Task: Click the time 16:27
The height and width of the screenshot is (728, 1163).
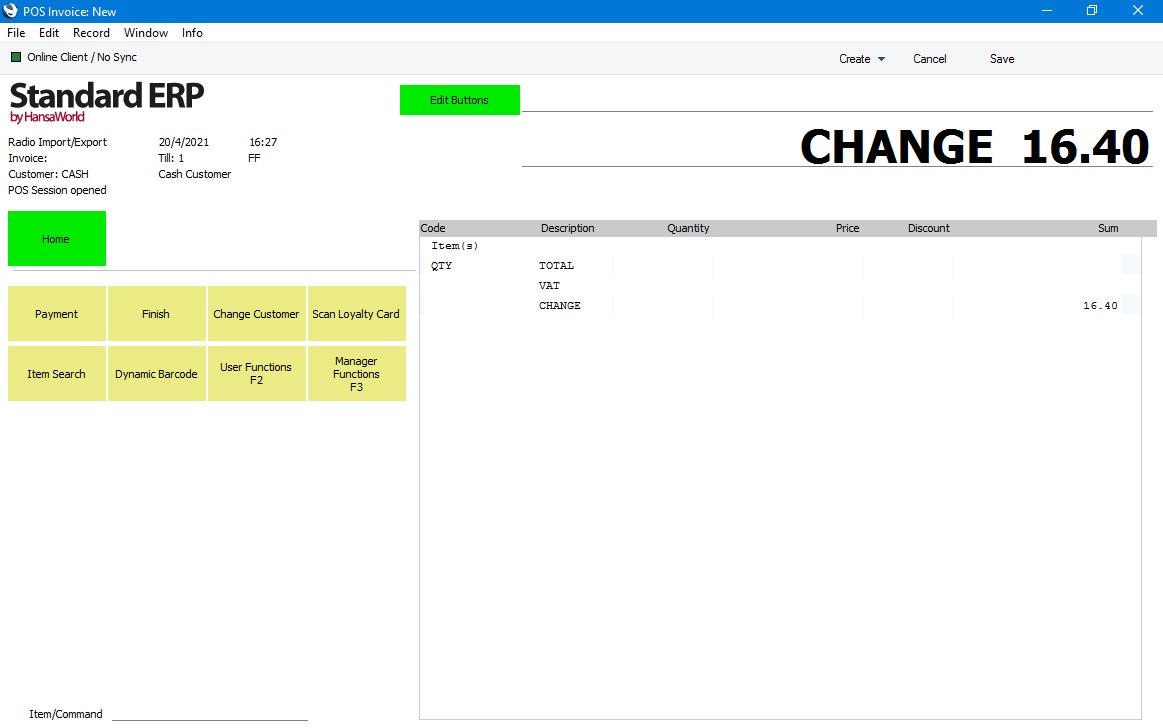Action: pos(263,142)
